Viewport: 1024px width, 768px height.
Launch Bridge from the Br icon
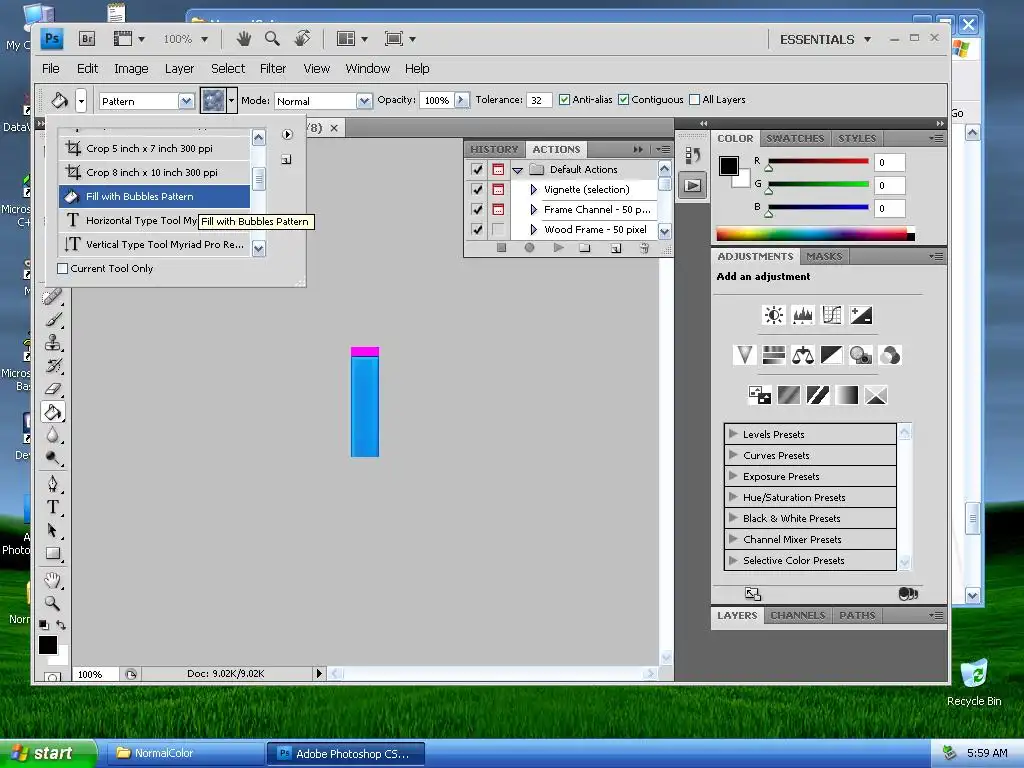[87, 39]
